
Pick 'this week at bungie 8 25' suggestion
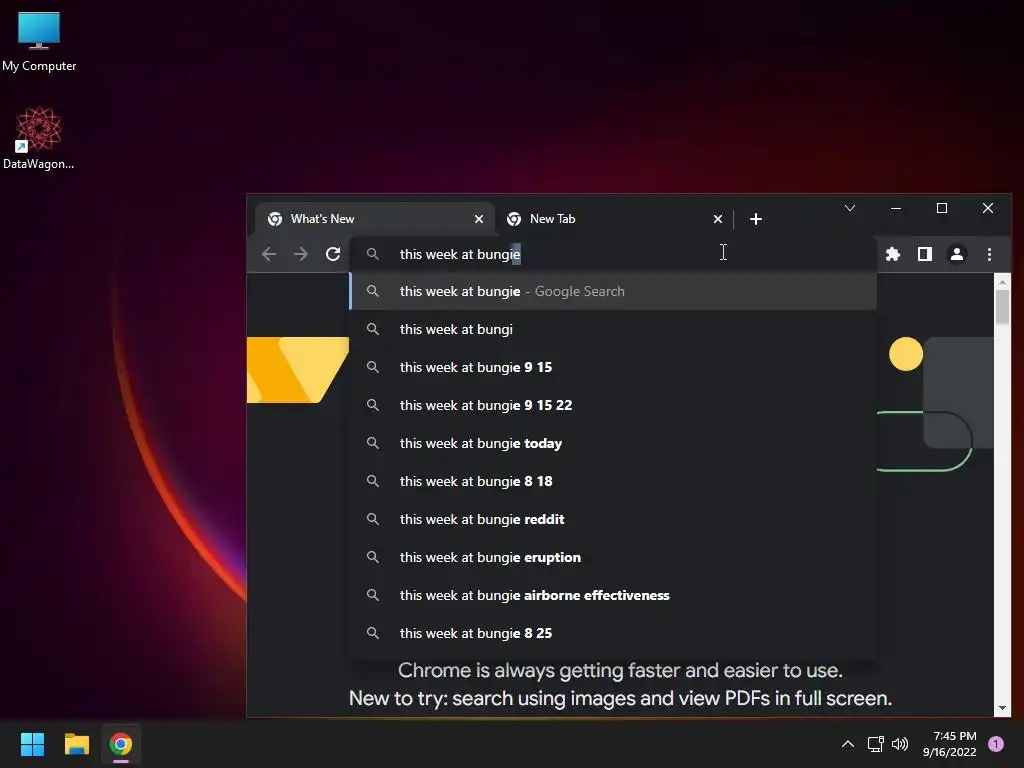pyautogui.click(x=613, y=633)
